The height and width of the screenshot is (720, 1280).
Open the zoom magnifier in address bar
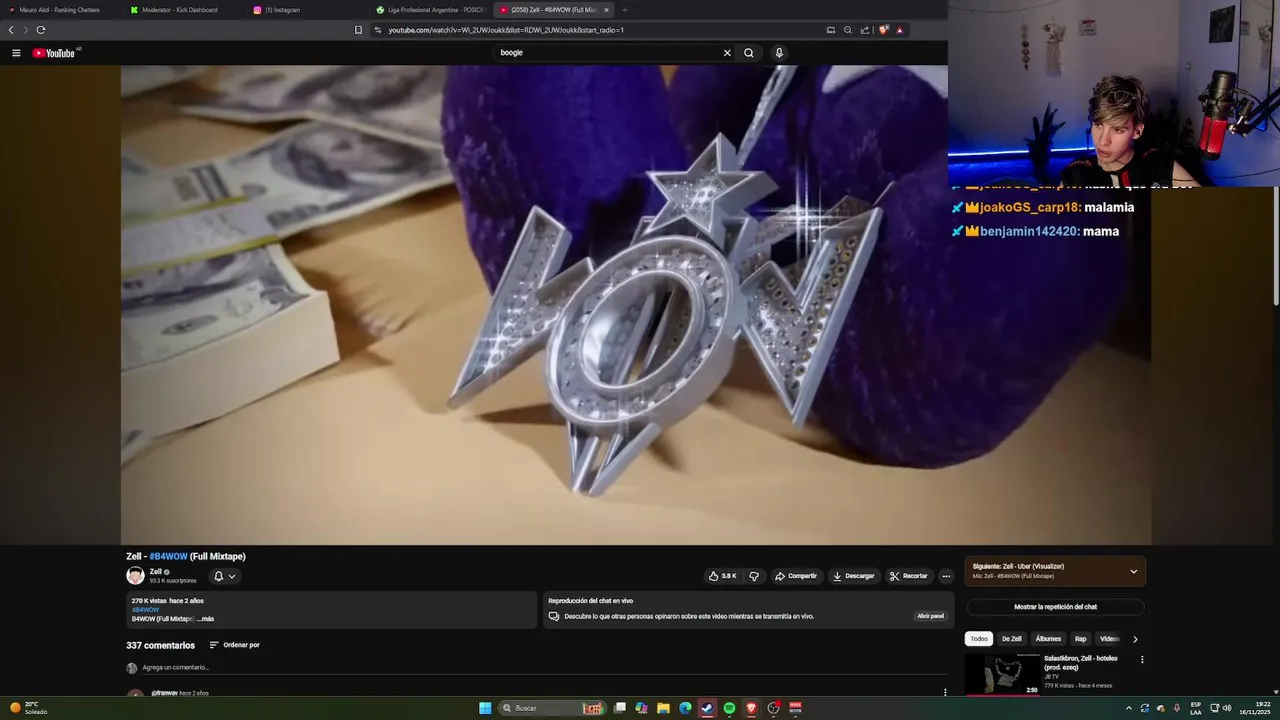coord(848,30)
